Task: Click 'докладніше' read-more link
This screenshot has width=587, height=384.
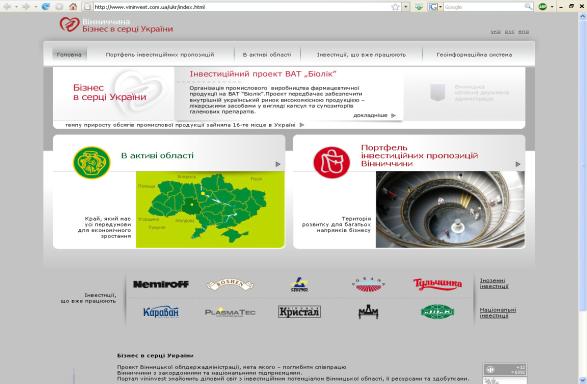Action: [370, 115]
